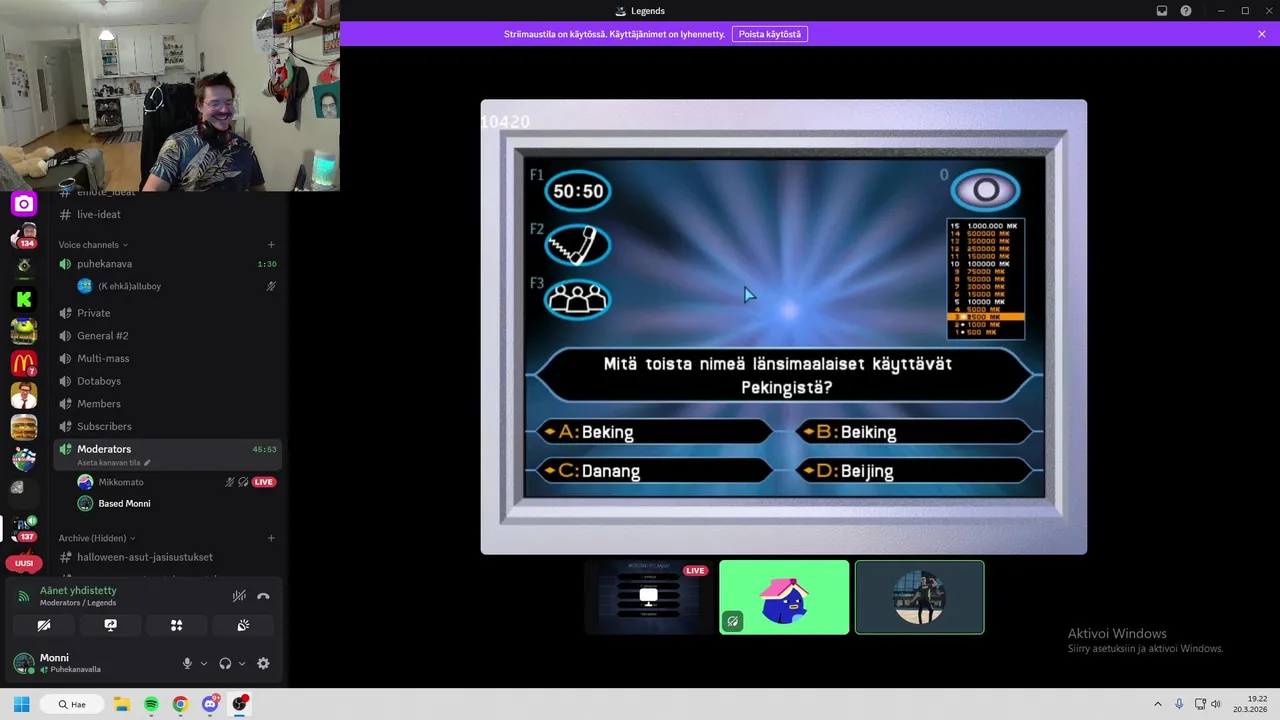Open File Explorer from the taskbar

click(122, 704)
